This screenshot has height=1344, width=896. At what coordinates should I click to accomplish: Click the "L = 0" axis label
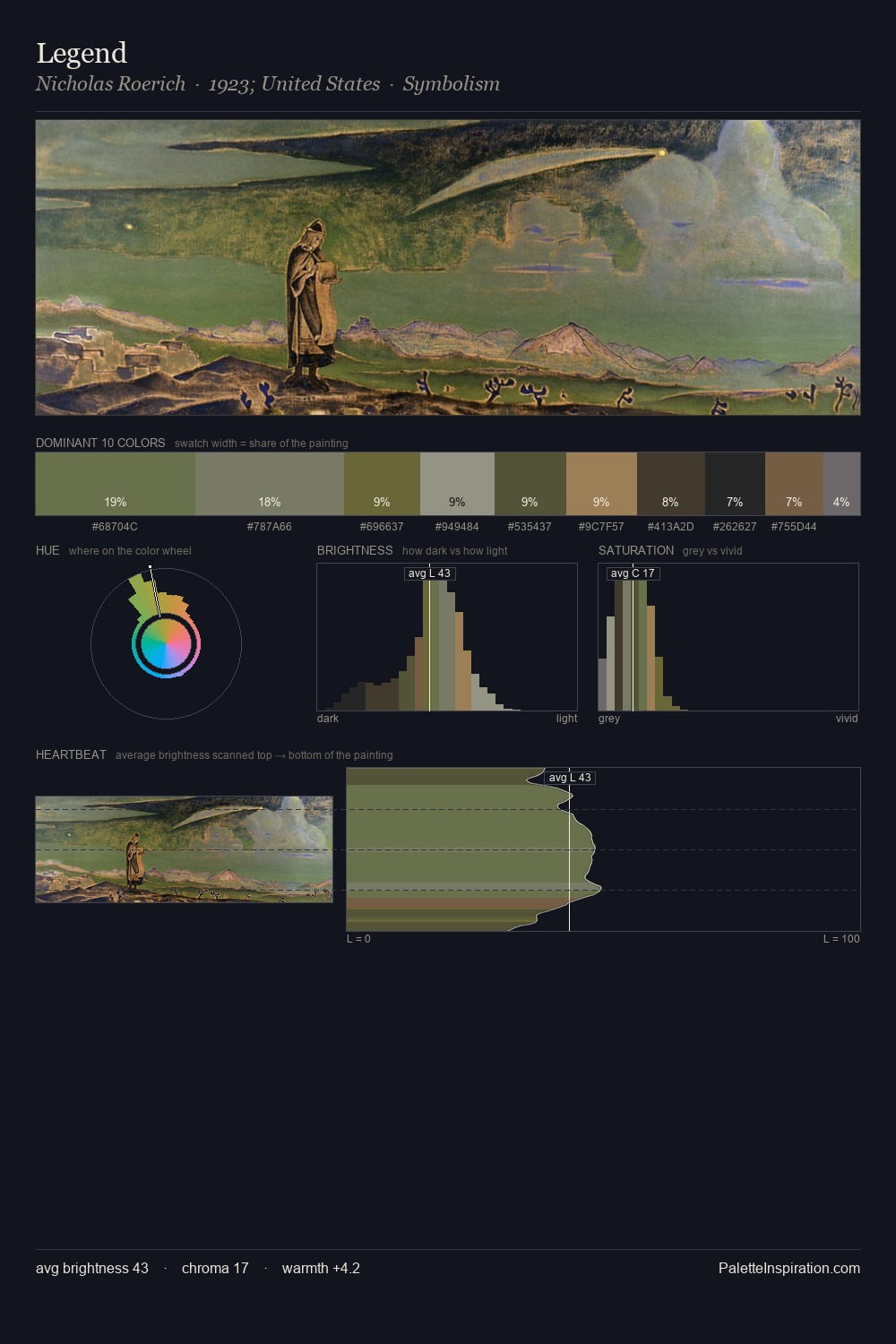[358, 939]
